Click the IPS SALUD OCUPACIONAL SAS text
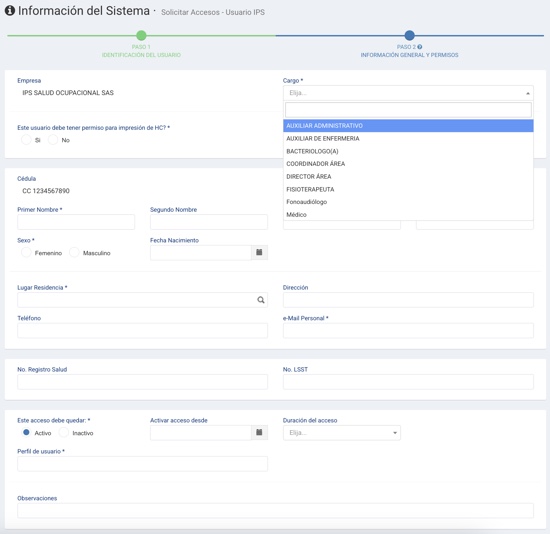The width and height of the screenshot is (550, 534). coord(68,93)
